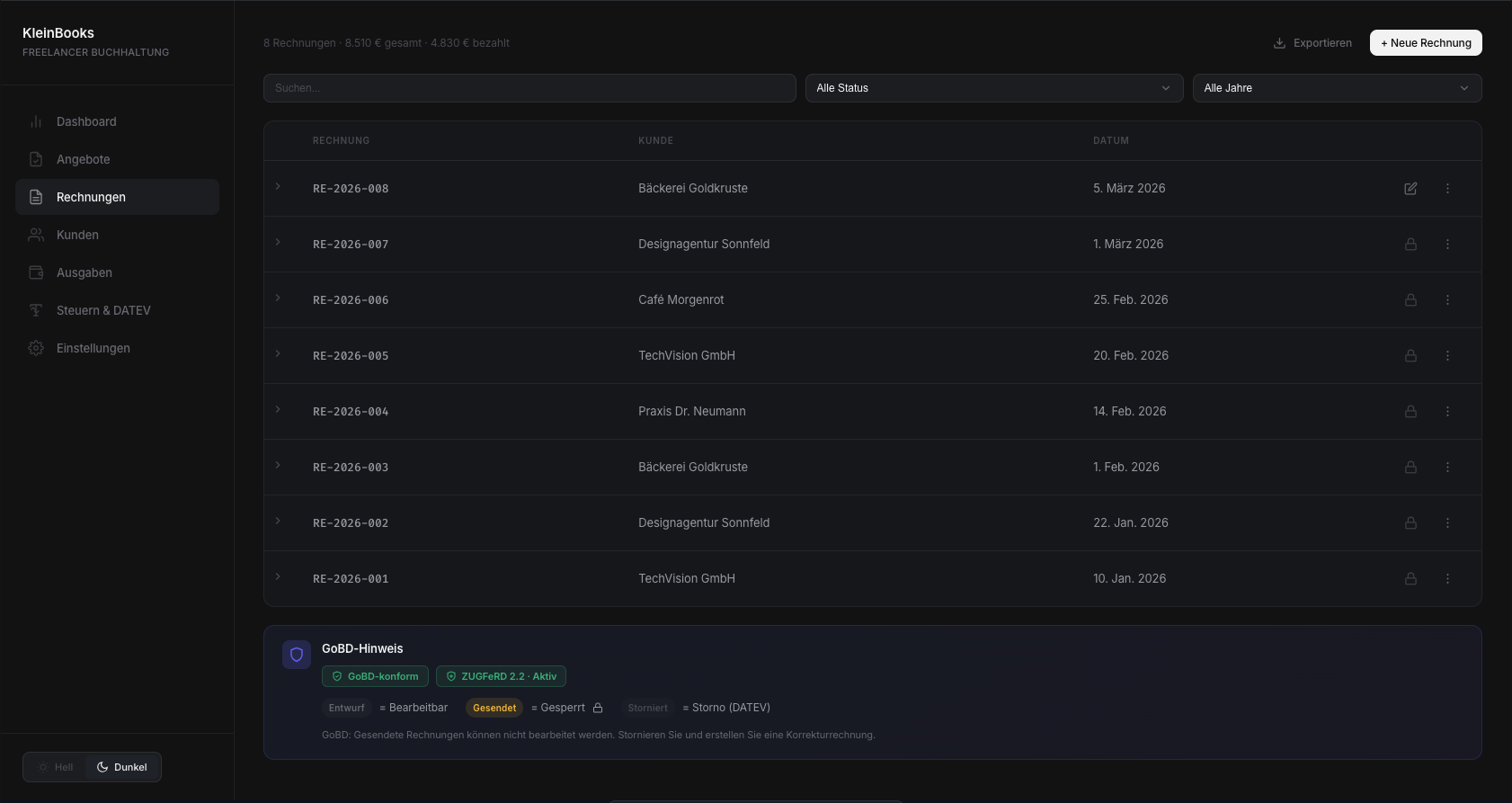Open three-dot menu for Praxis Dr. Neumann invoice

pyautogui.click(x=1447, y=412)
